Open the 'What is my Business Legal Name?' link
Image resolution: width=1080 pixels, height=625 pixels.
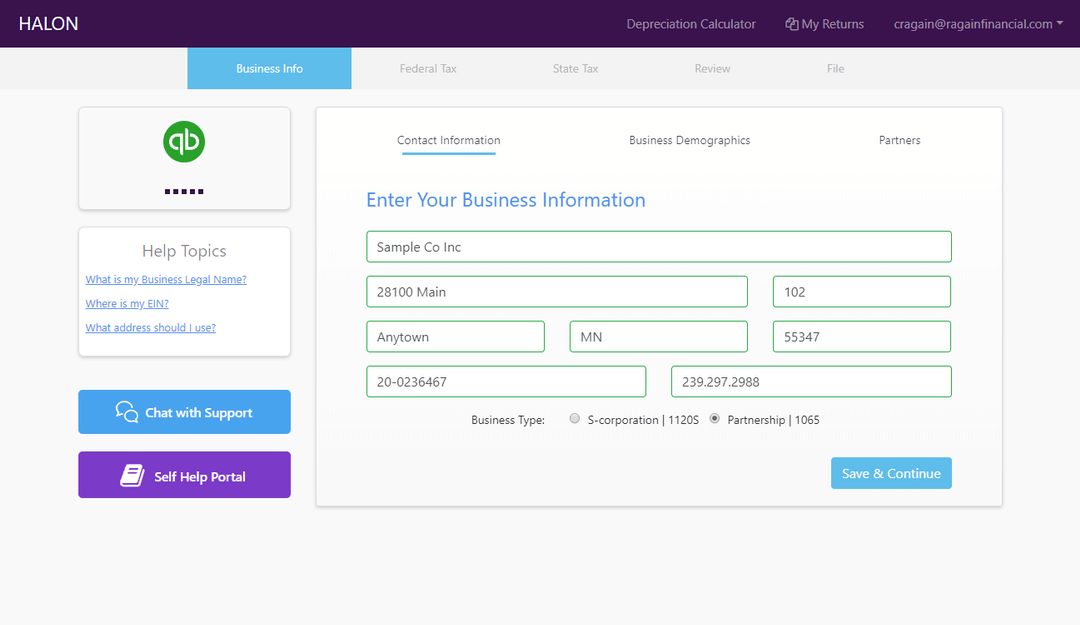coord(165,279)
